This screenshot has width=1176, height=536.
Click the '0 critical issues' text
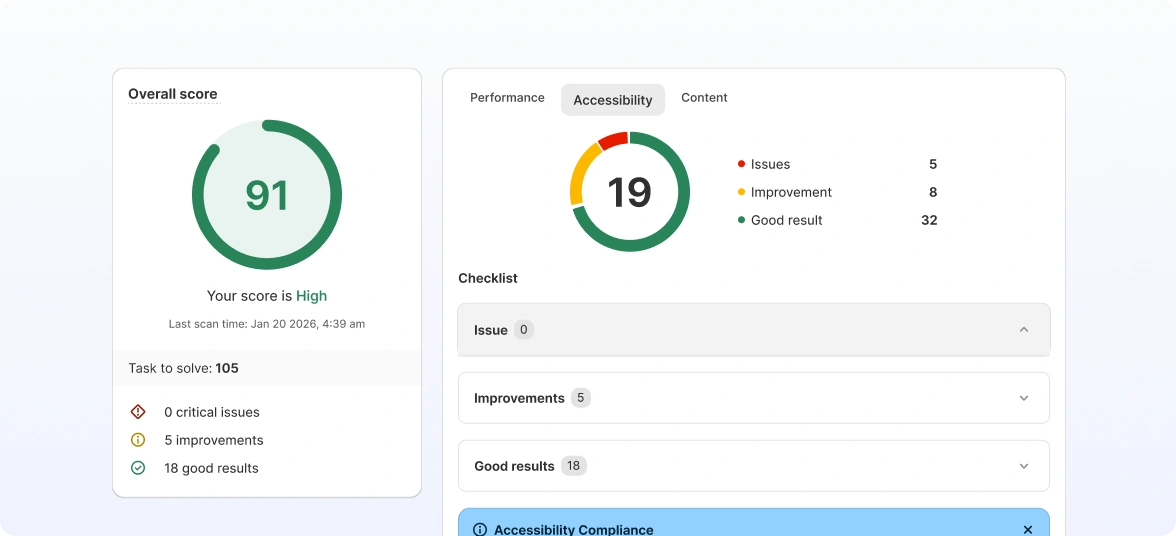(x=212, y=412)
